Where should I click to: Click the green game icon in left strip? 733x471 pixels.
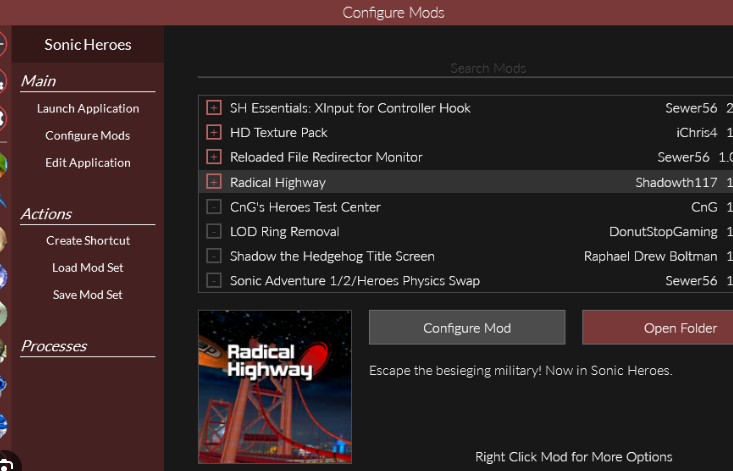(3, 163)
